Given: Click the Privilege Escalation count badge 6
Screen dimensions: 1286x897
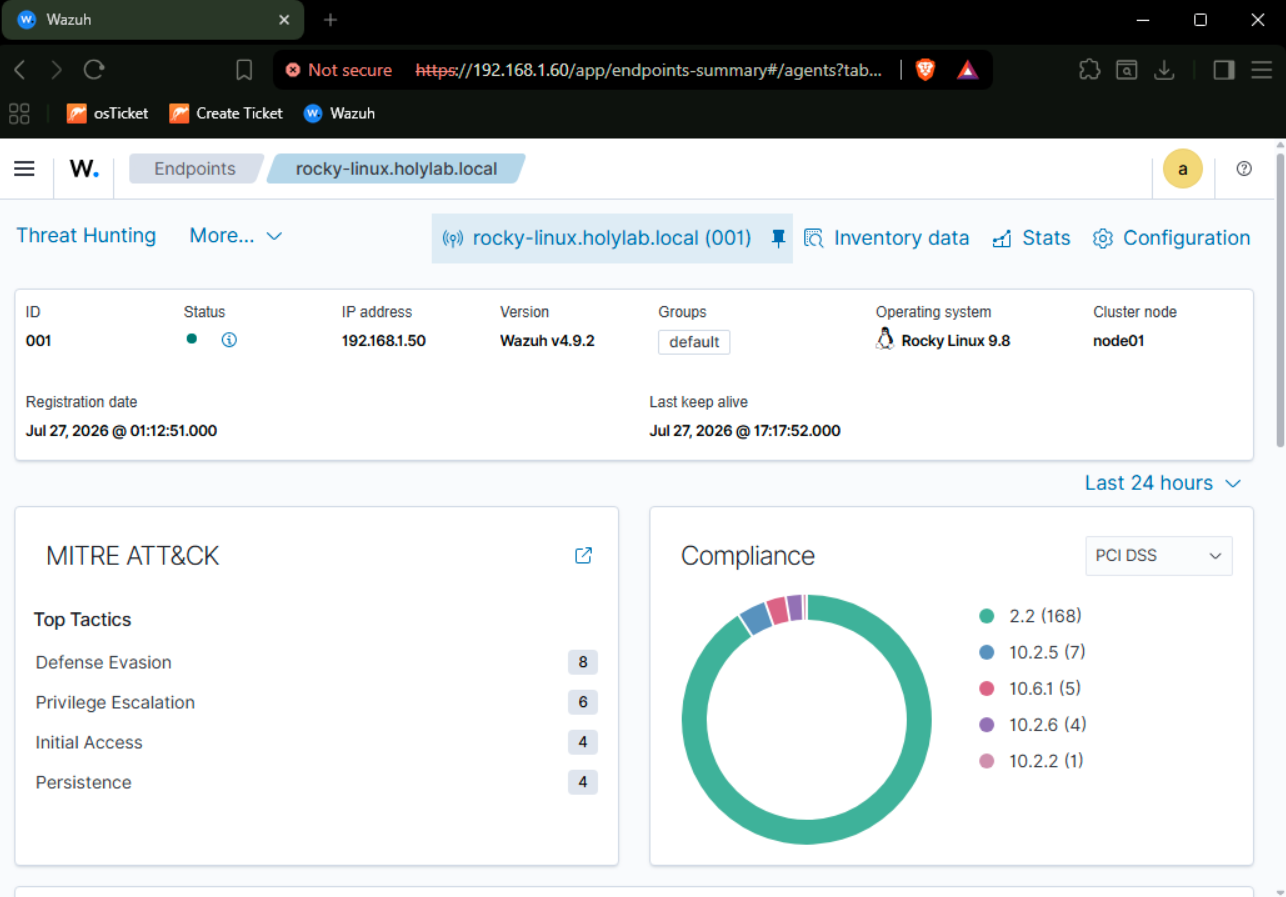Looking at the screenshot, I should coord(583,702).
